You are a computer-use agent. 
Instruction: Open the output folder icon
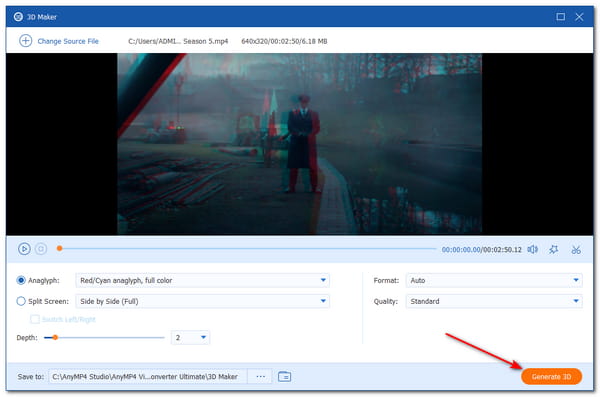tap(284, 377)
